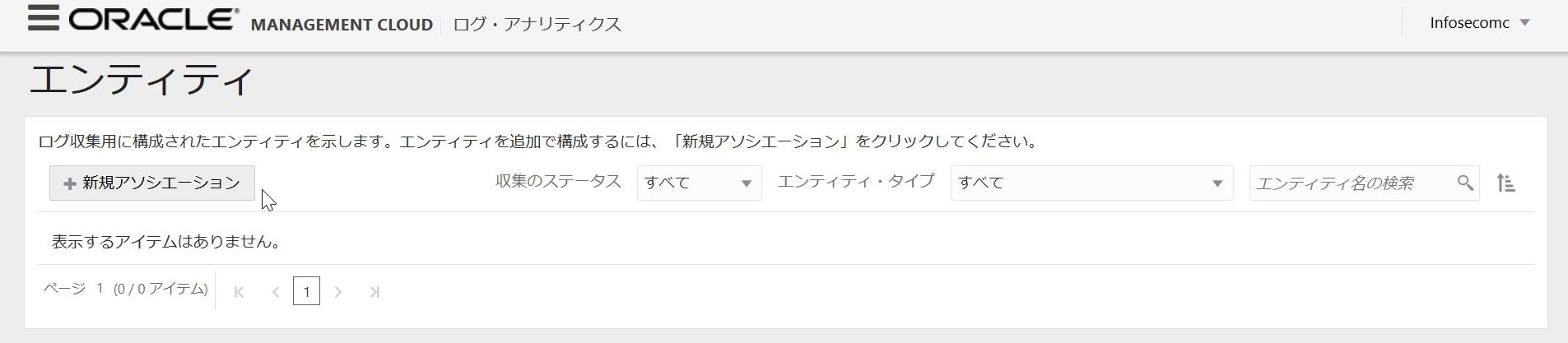The image size is (1568, 343).
Task: Open the エンティティ・タイプ dropdown
Action: (x=1091, y=183)
